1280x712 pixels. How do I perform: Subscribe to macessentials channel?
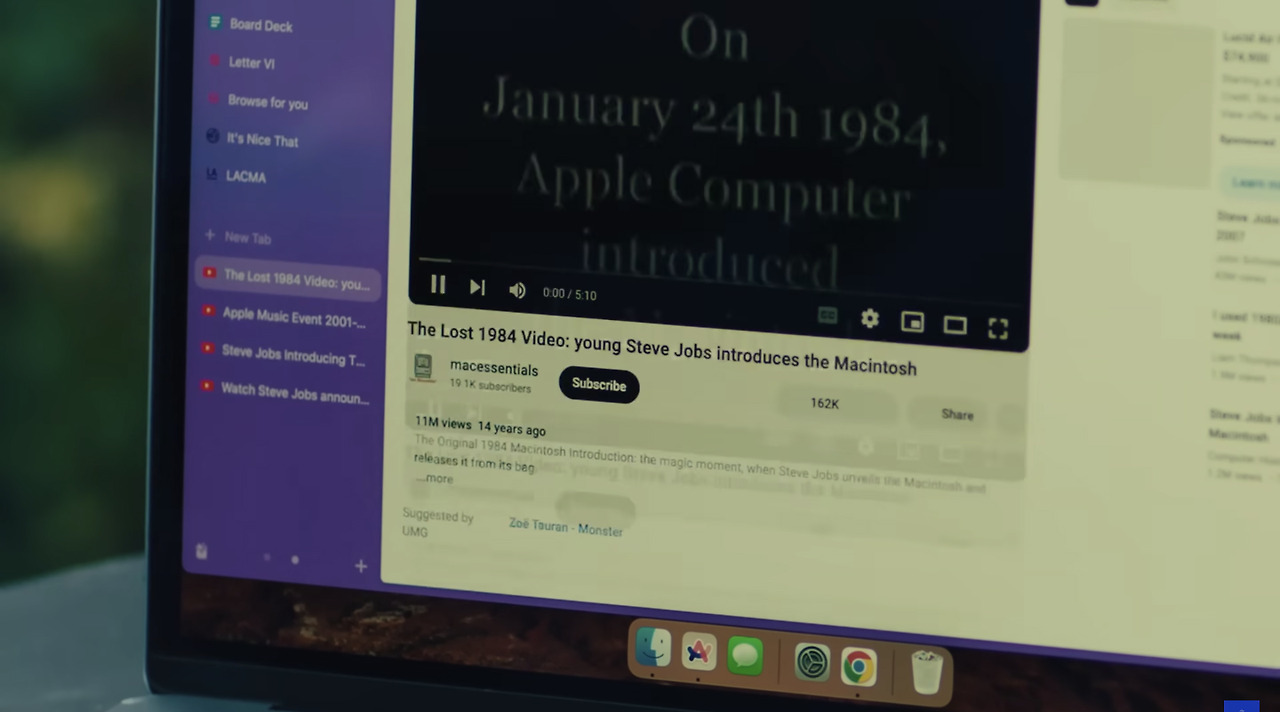[x=599, y=385]
